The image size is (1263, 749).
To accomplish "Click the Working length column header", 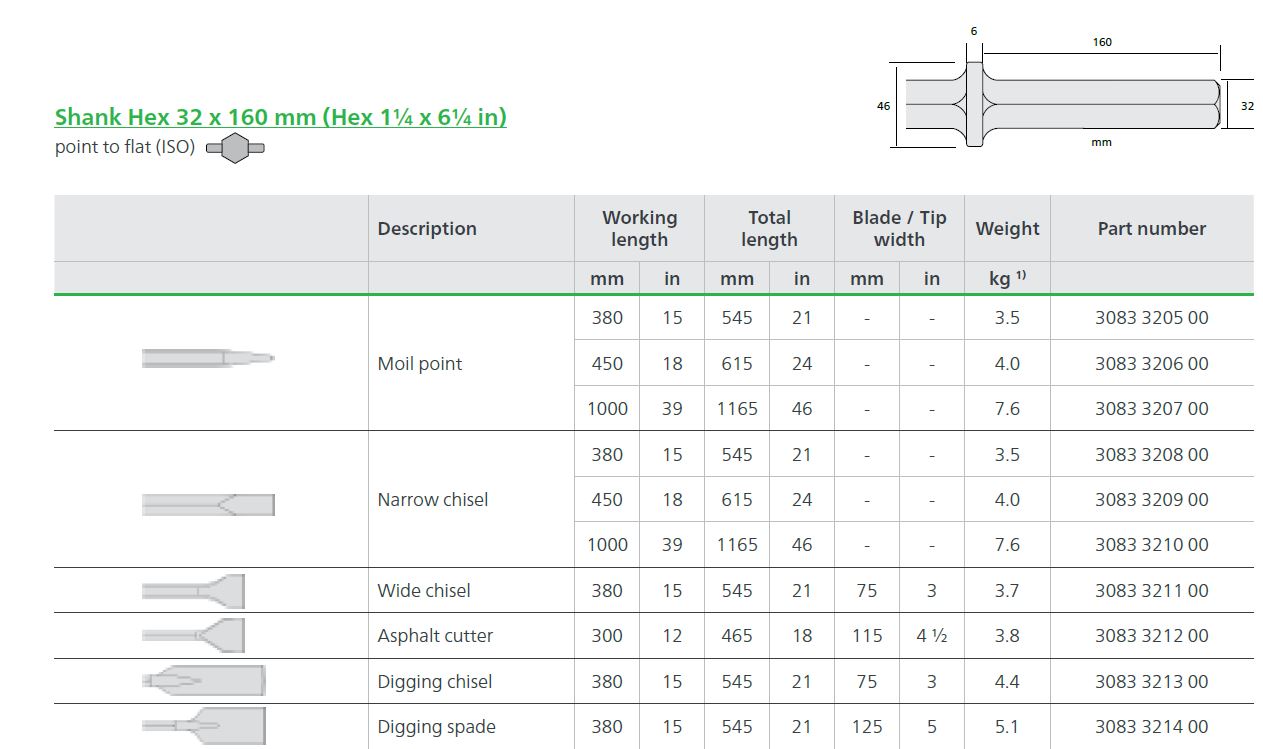I will pos(640,229).
